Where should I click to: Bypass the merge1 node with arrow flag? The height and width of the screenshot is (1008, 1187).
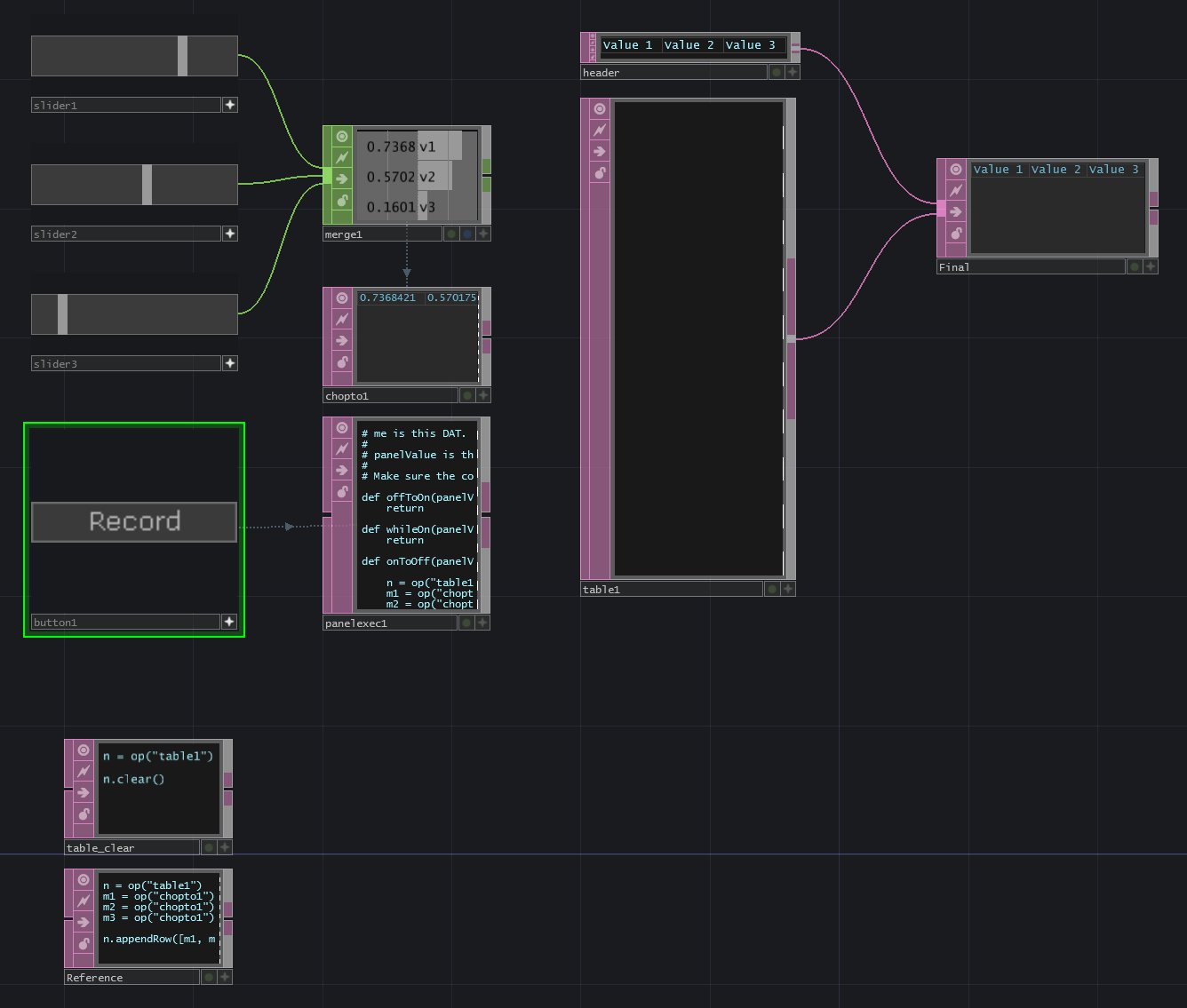[342, 179]
